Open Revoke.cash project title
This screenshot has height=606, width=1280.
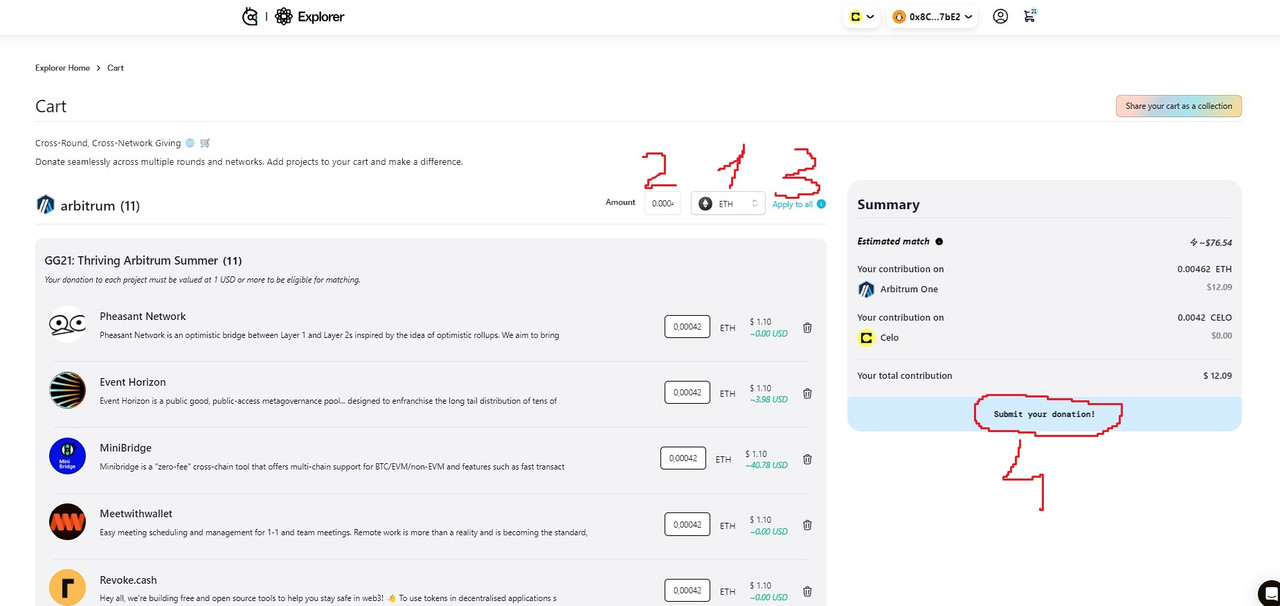coord(128,580)
